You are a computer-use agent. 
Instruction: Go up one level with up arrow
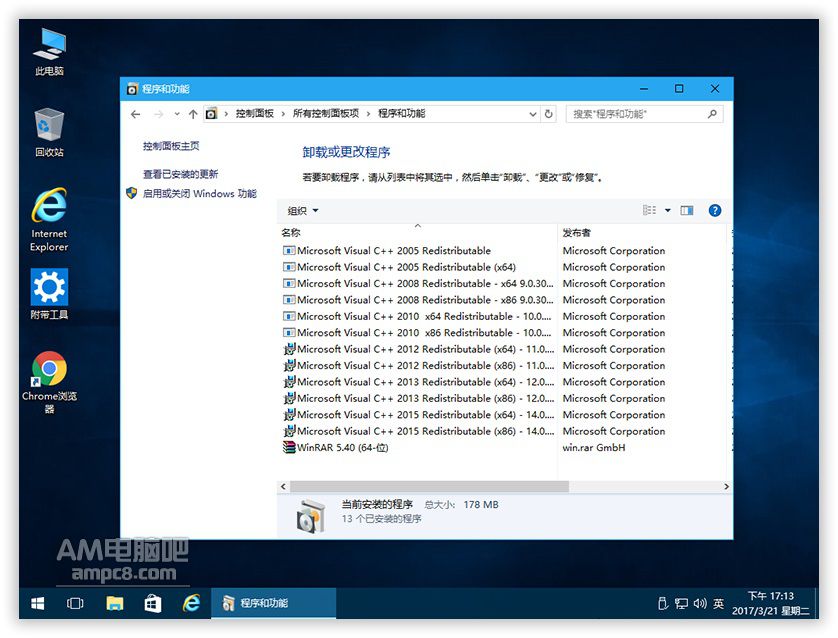[x=193, y=114]
